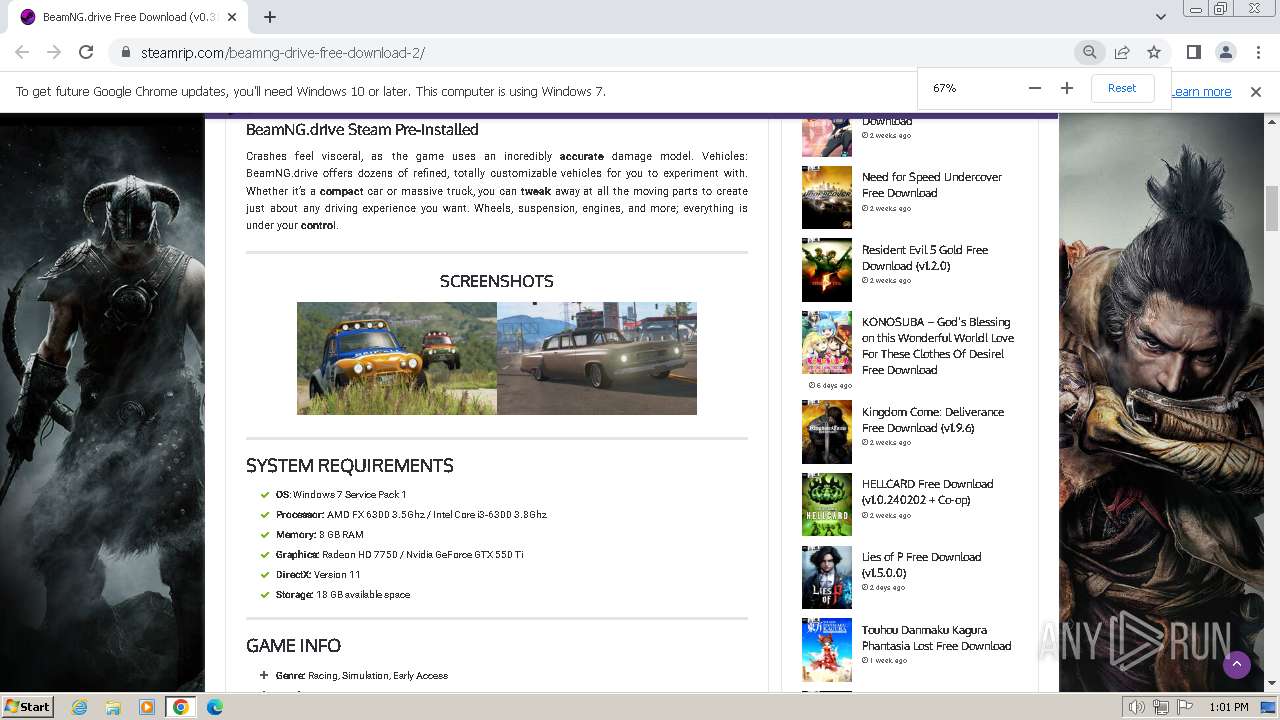The height and width of the screenshot is (720, 1280).
Task: Click the checkmark icon beside Memory requirement
Action: tap(265, 535)
